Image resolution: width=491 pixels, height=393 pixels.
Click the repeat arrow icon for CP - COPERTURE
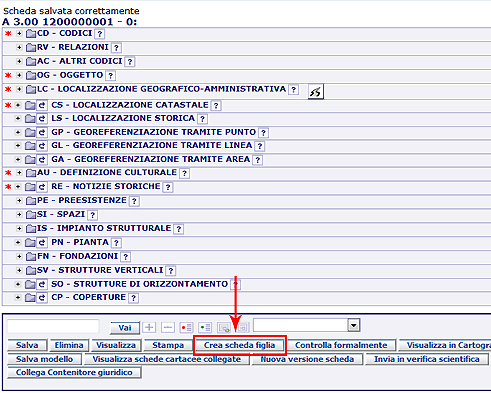(x=42, y=297)
